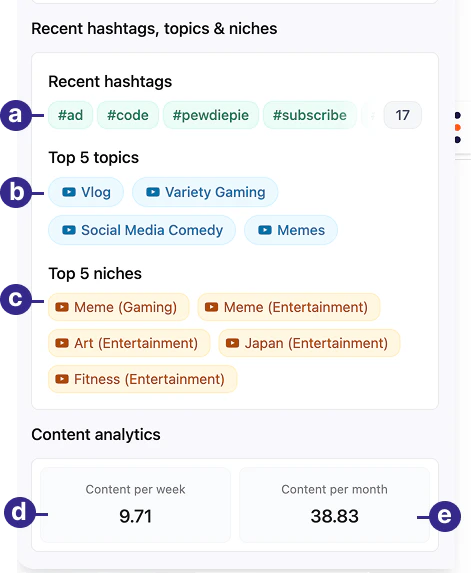Screen dimensions: 471x573
Task: Expand the 17 more hashtags badge
Action: coord(402,115)
